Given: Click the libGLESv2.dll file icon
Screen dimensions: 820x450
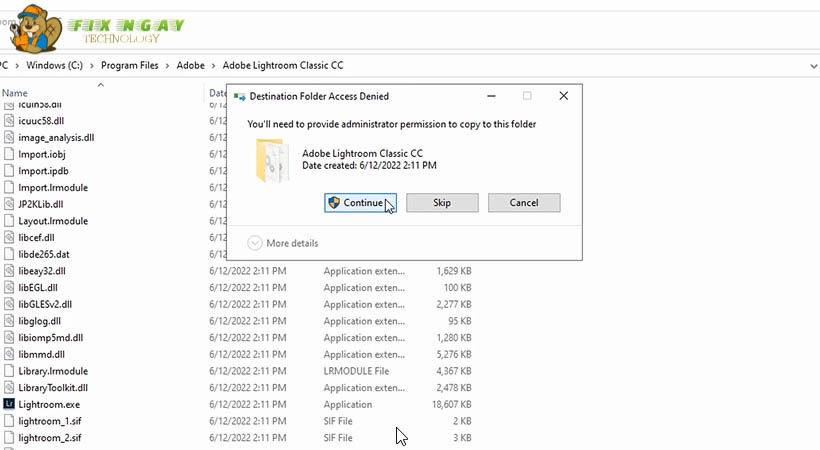Looking at the screenshot, I should [x=9, y=304].
